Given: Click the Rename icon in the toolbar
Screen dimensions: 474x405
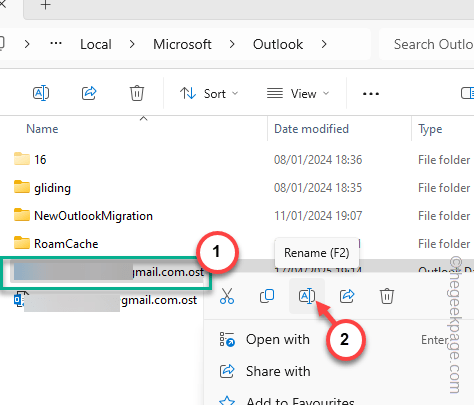Looking at the screenshot, I should coord(41,93).
